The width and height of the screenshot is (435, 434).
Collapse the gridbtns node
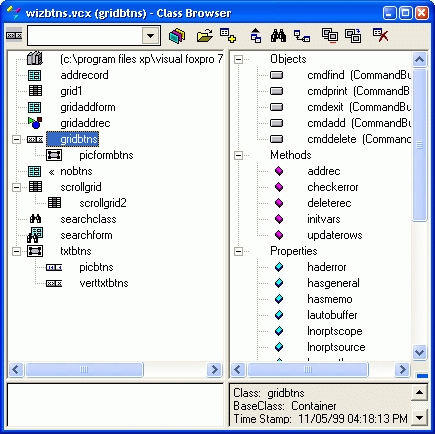[x=16, y=139]
